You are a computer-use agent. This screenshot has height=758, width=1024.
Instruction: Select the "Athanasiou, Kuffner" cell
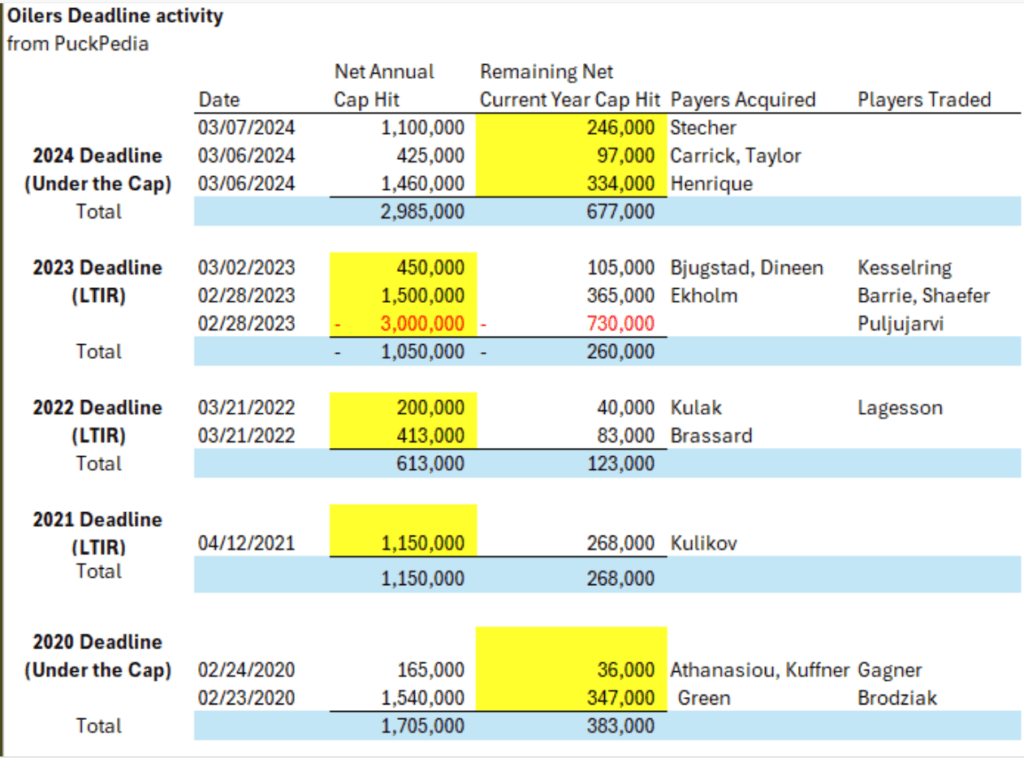759,670
